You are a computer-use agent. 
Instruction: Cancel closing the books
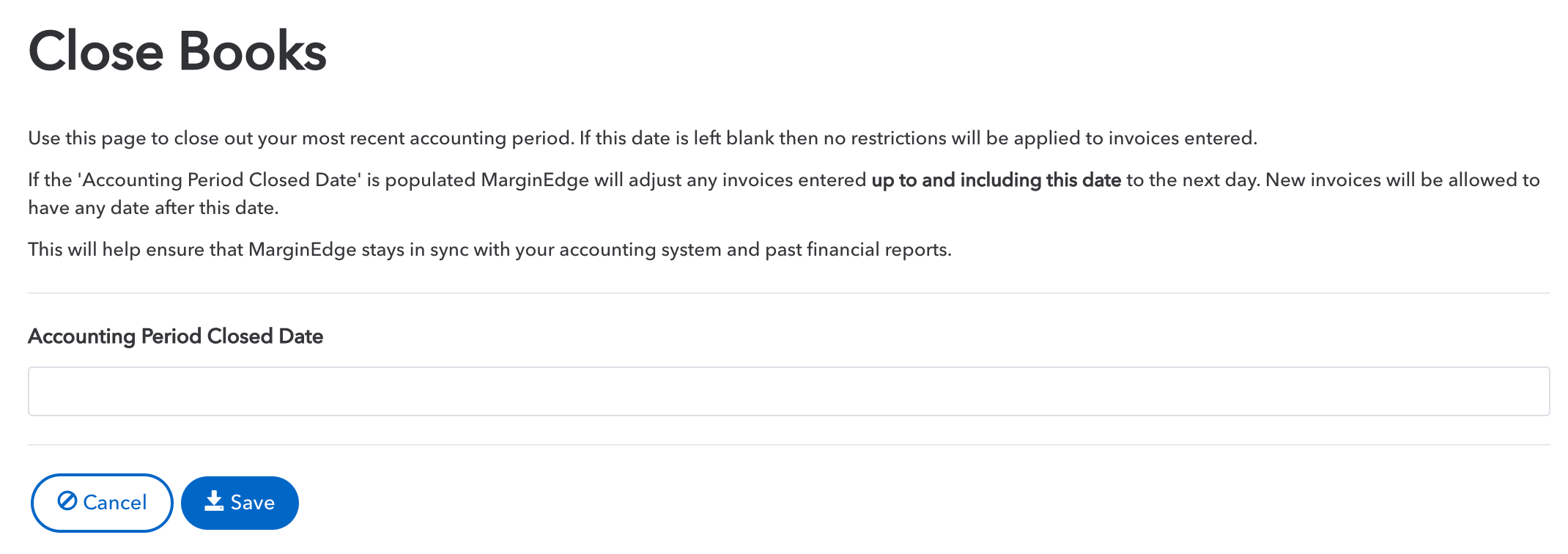tap(102, 503)
